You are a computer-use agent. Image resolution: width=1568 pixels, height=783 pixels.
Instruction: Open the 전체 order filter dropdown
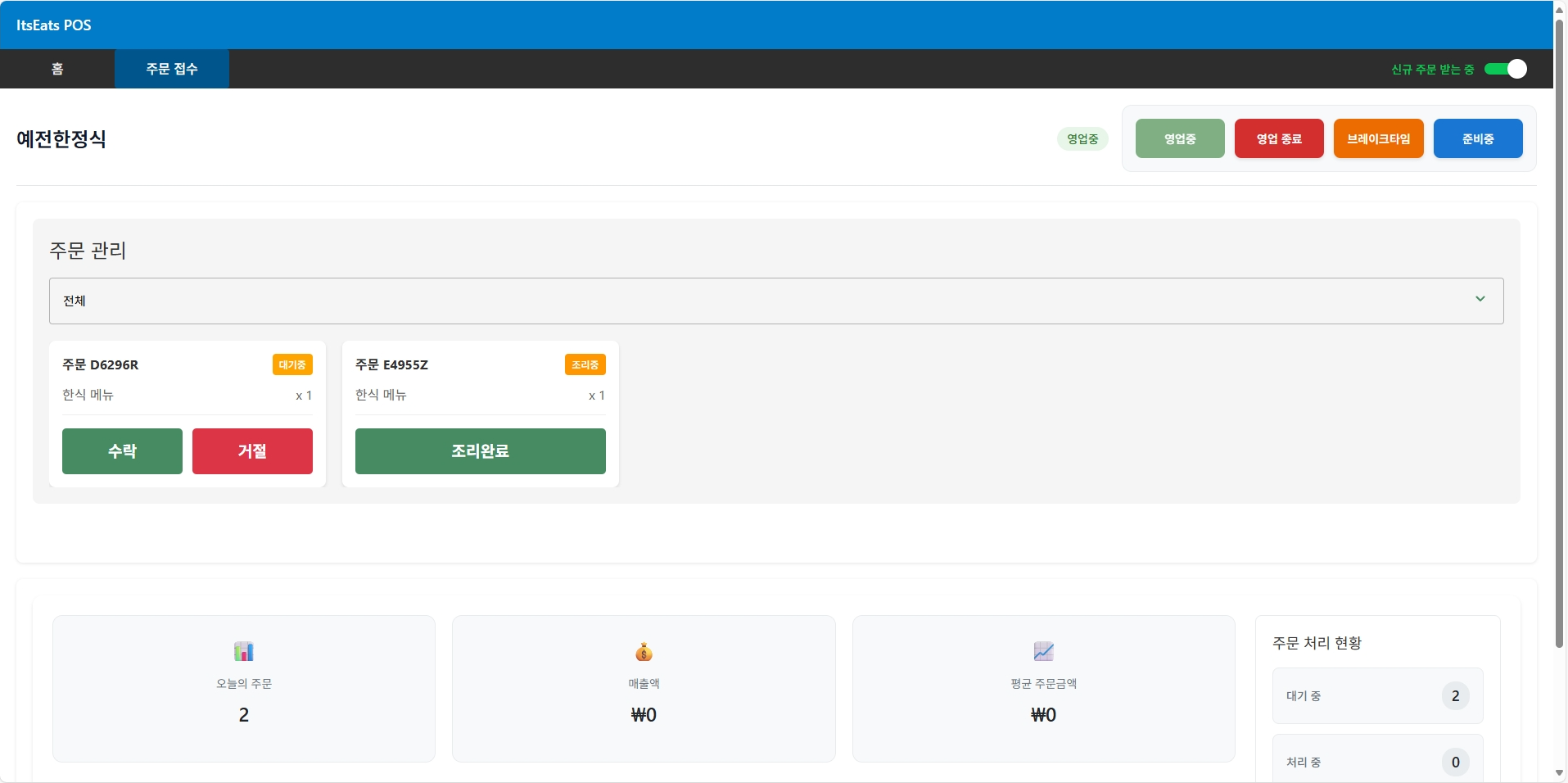(776, 301)
